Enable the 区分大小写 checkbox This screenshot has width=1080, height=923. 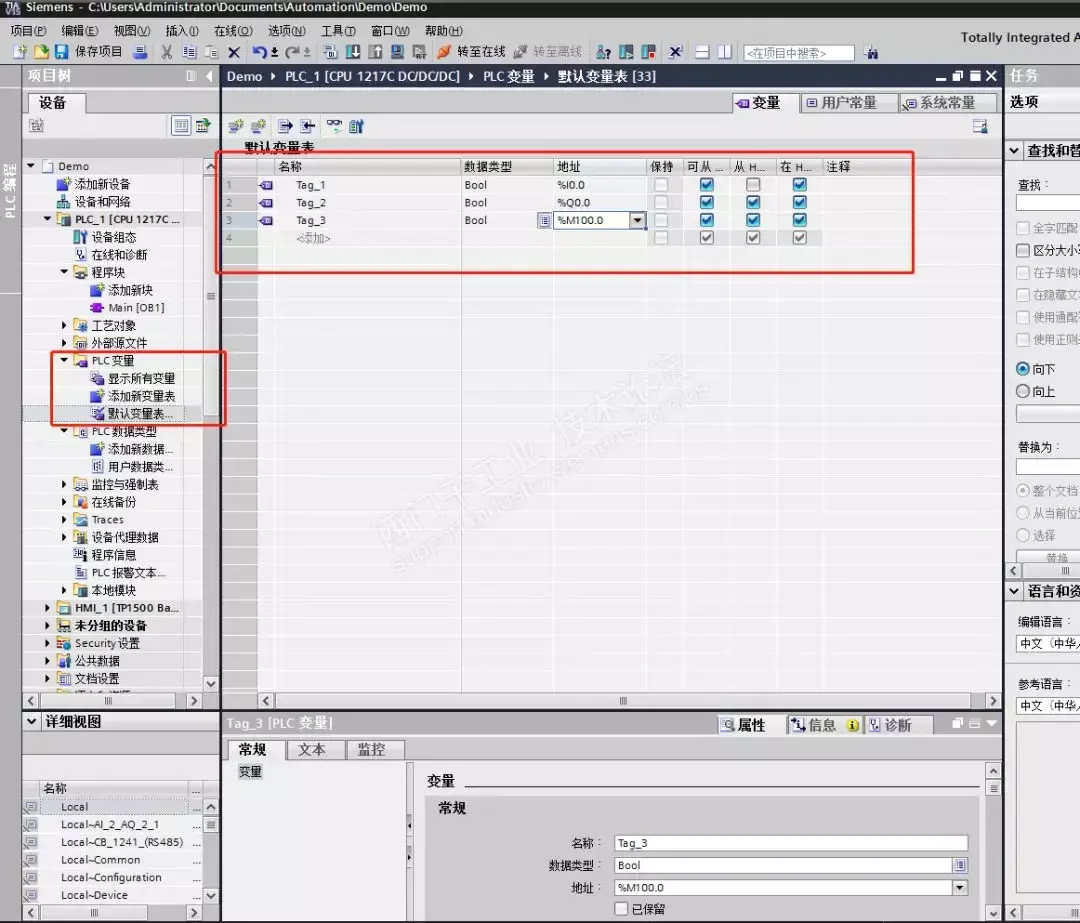[1023, 250]
